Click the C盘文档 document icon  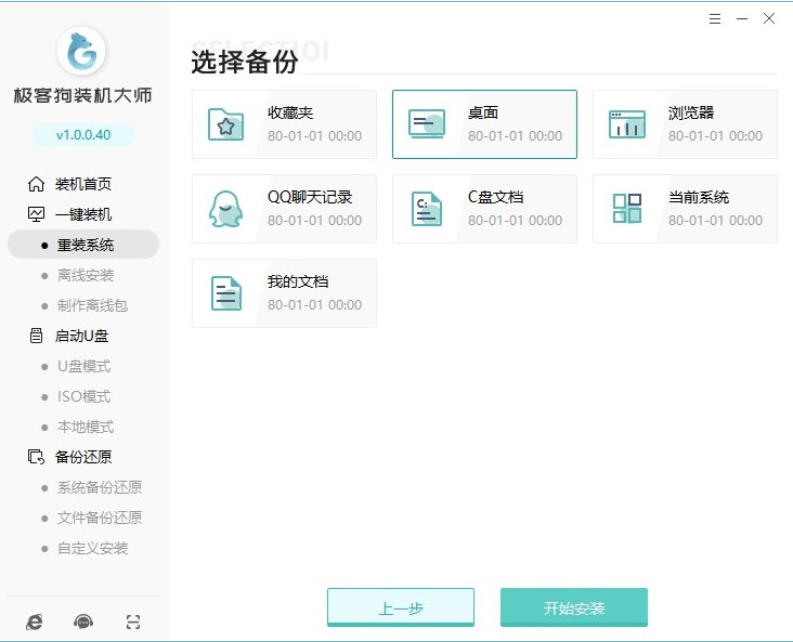(x=427, y=209)
